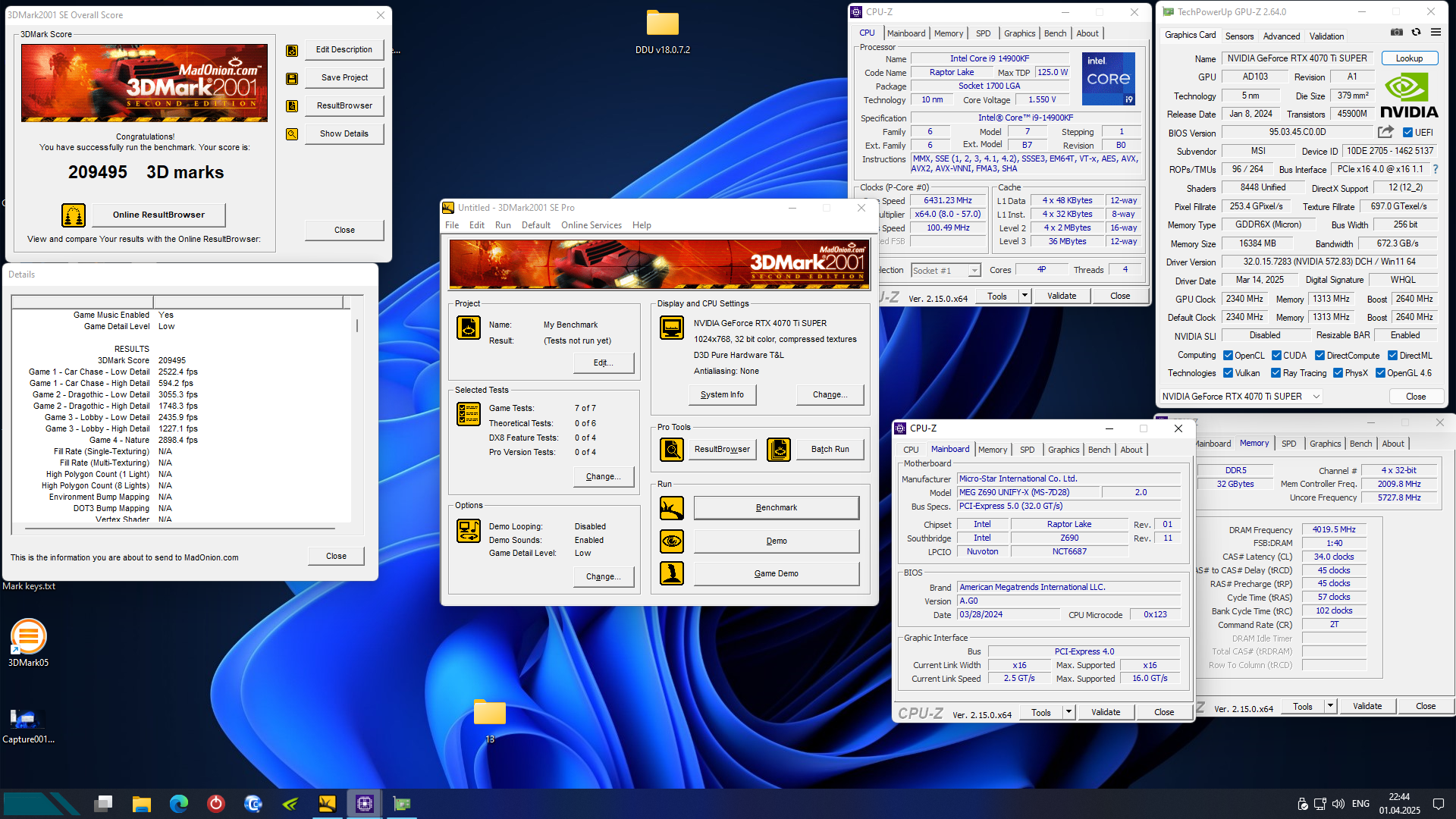The width and height of the screenshot is (1456, 819).
Task: Click the NVIDIA icon on the taskbar
Action: (x=290, y=804)
